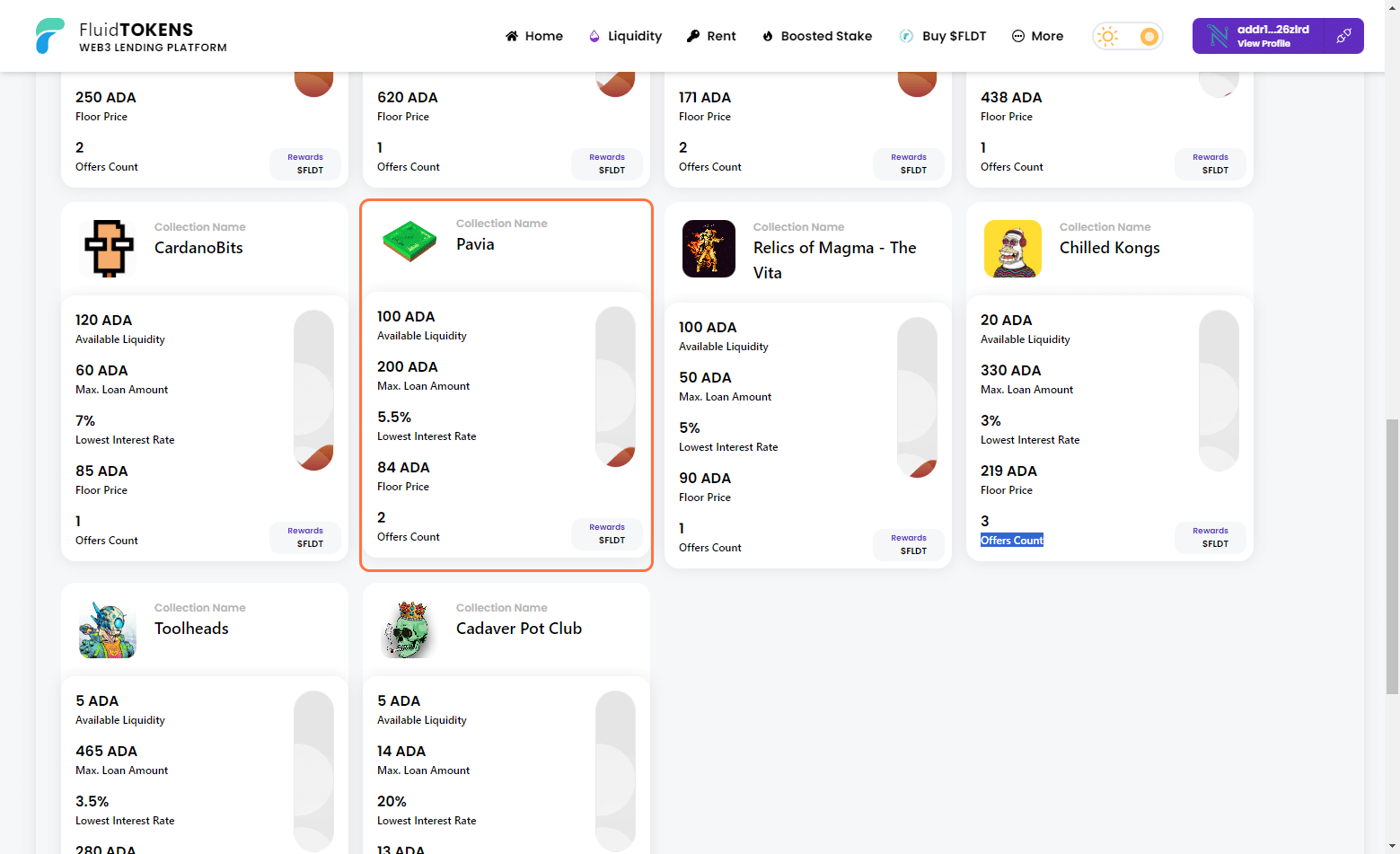Click the FluidTokens logo icon
1400x854 pixels.
tap(49, 36)
